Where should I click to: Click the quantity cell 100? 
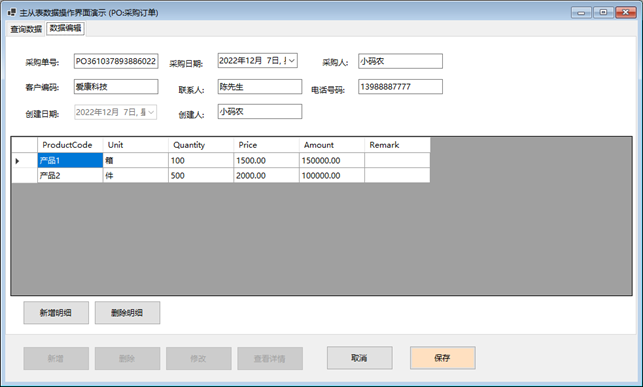(x=201, y=160)
